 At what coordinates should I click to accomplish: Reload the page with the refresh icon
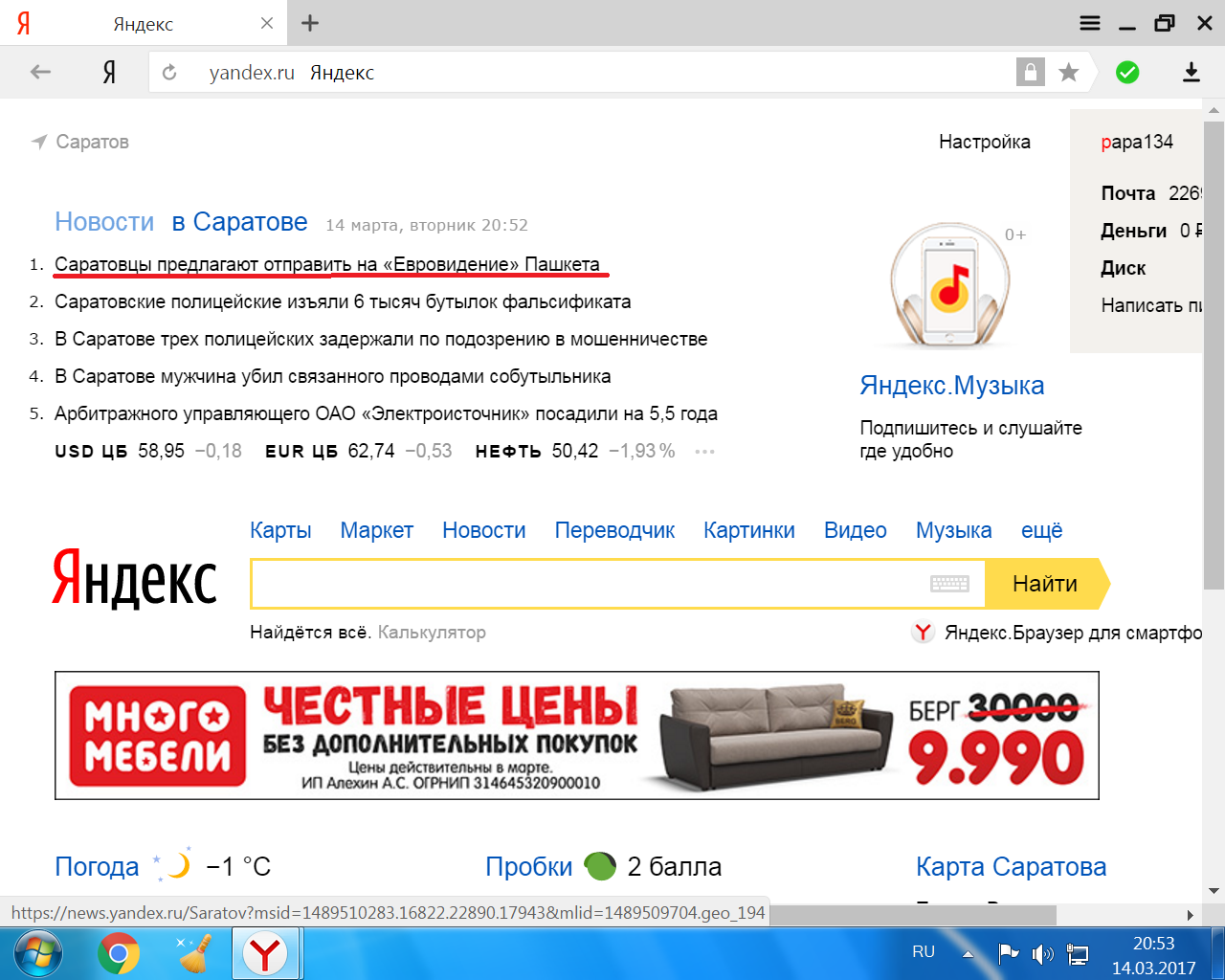coord(169,72)
